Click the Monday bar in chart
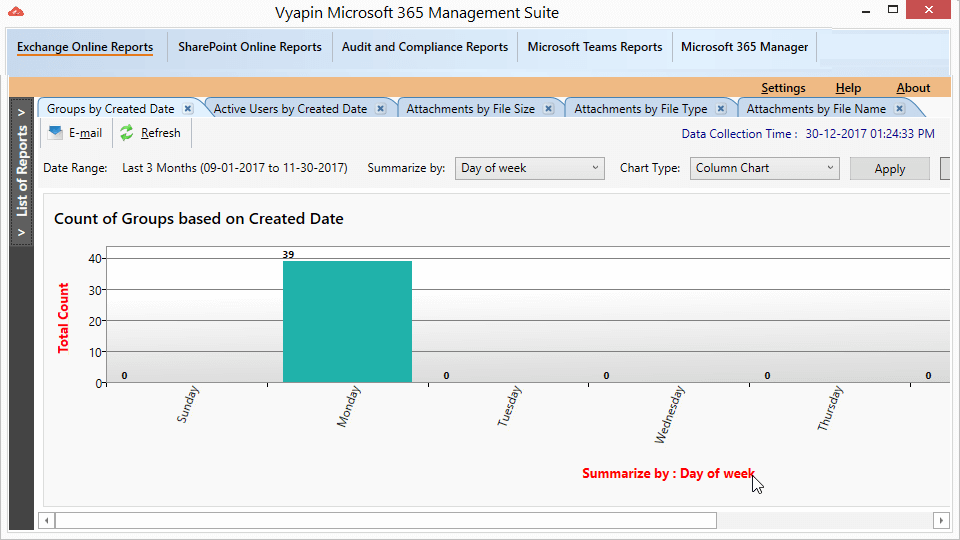 click(x=347, y=322)
